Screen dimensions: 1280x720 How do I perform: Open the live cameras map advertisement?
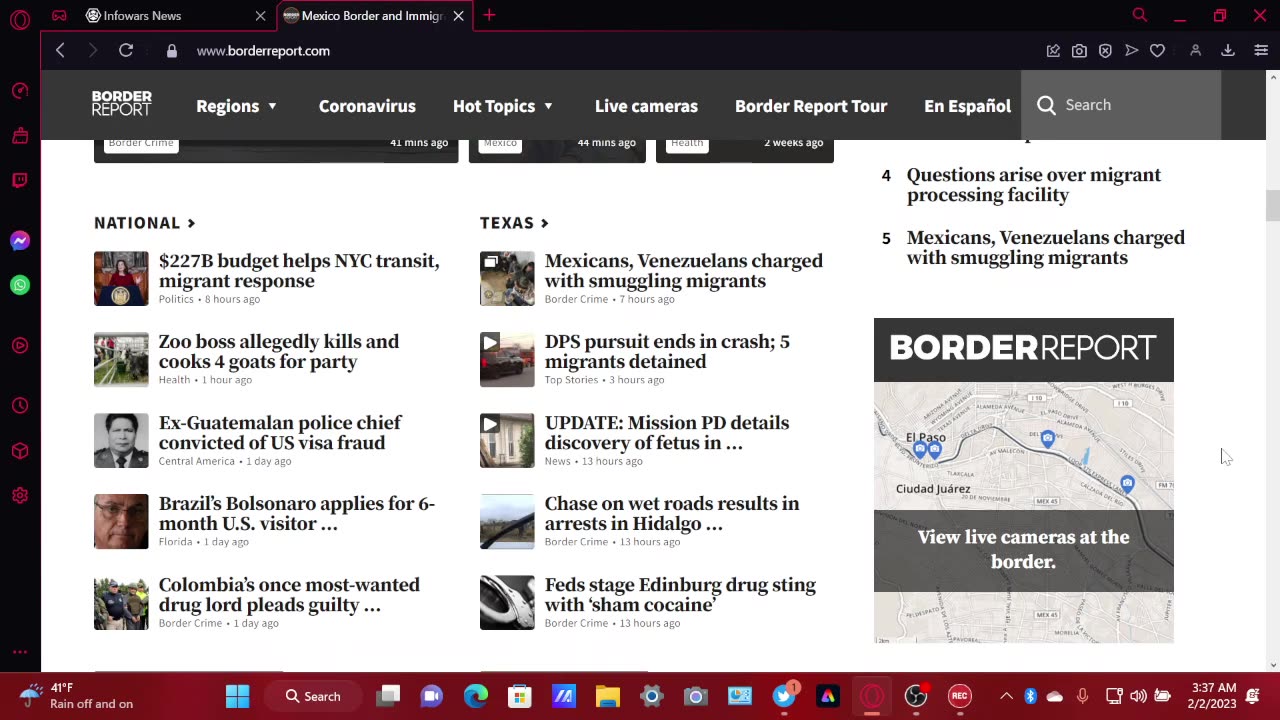(1023, 480)
